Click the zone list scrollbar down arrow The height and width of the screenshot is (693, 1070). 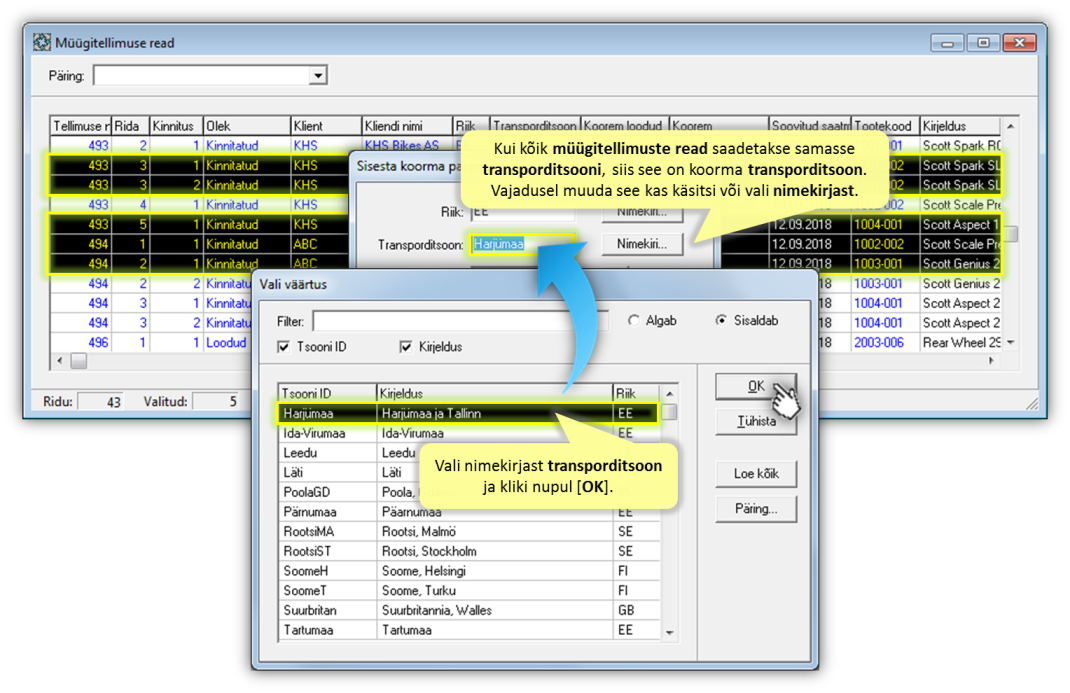click(669, 633)
